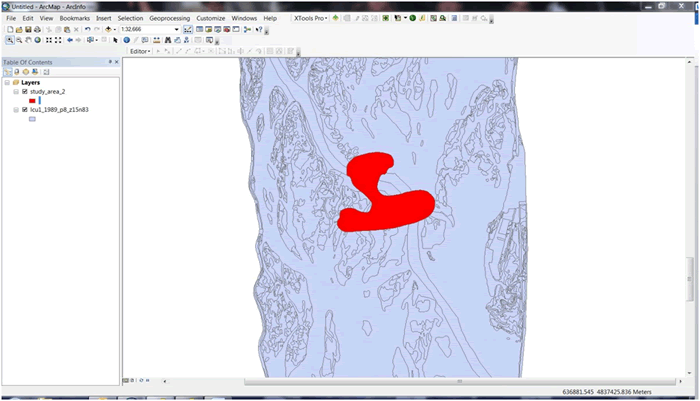Image resolution: width=700 pixels, height=401 pixels.
Task: Close the Table Of Contents panel
Action: [x=117, y=62]
